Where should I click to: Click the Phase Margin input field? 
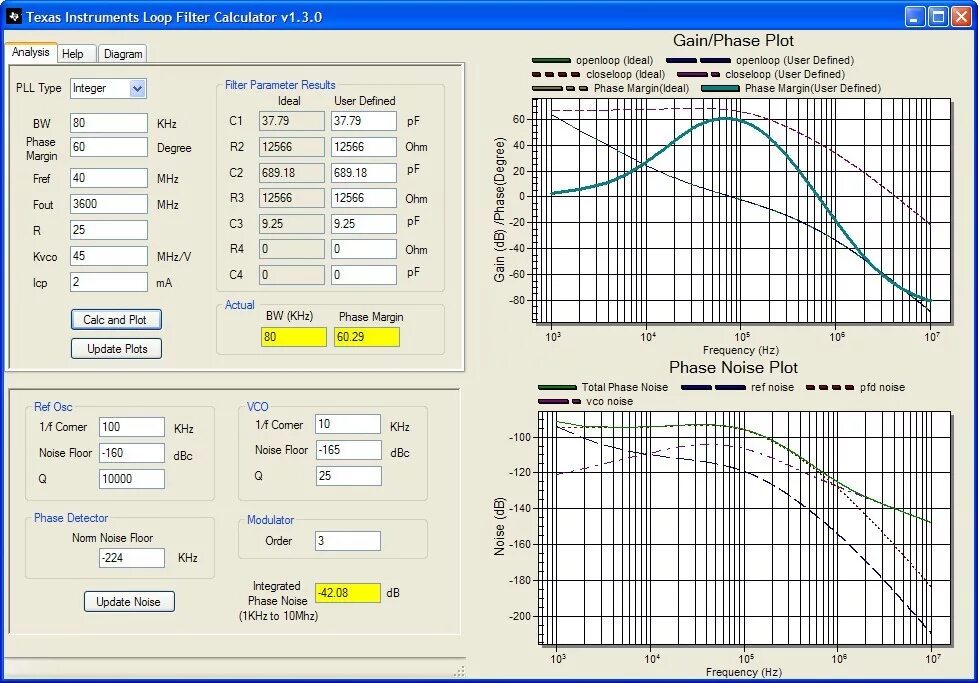tap(109, 147)
